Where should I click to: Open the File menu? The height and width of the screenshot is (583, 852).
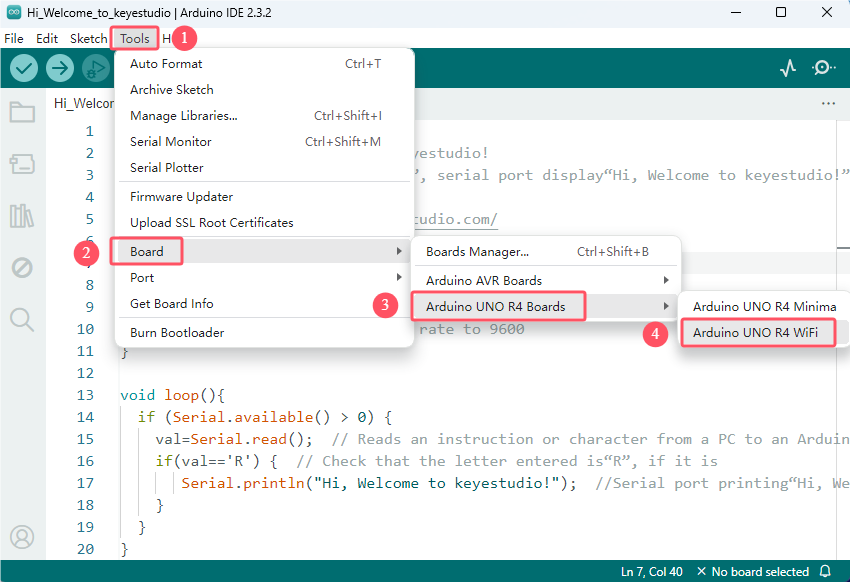pyautogui.click(x=14, y=39)
